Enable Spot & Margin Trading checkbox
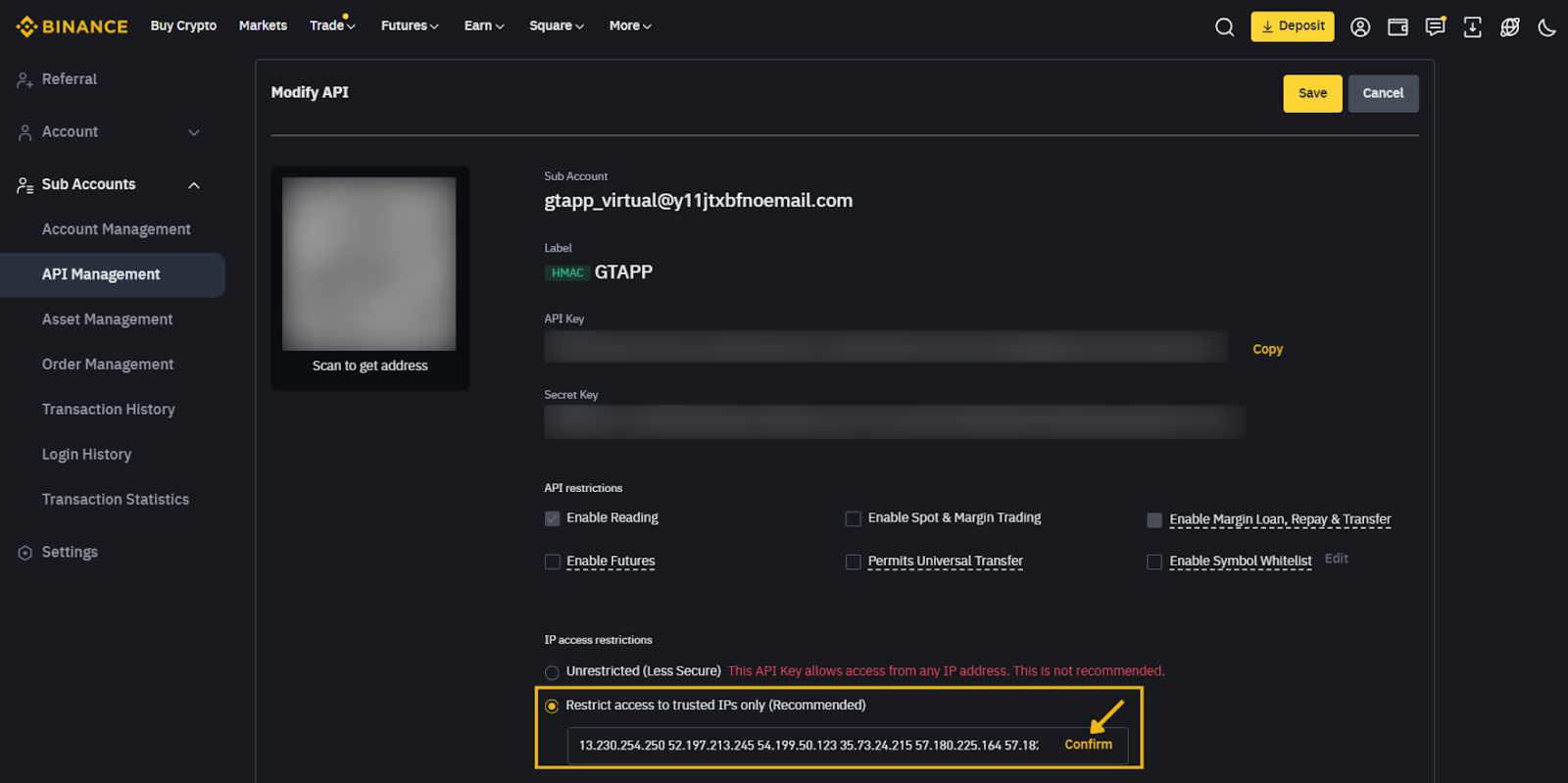 click(x=854, y=518)
